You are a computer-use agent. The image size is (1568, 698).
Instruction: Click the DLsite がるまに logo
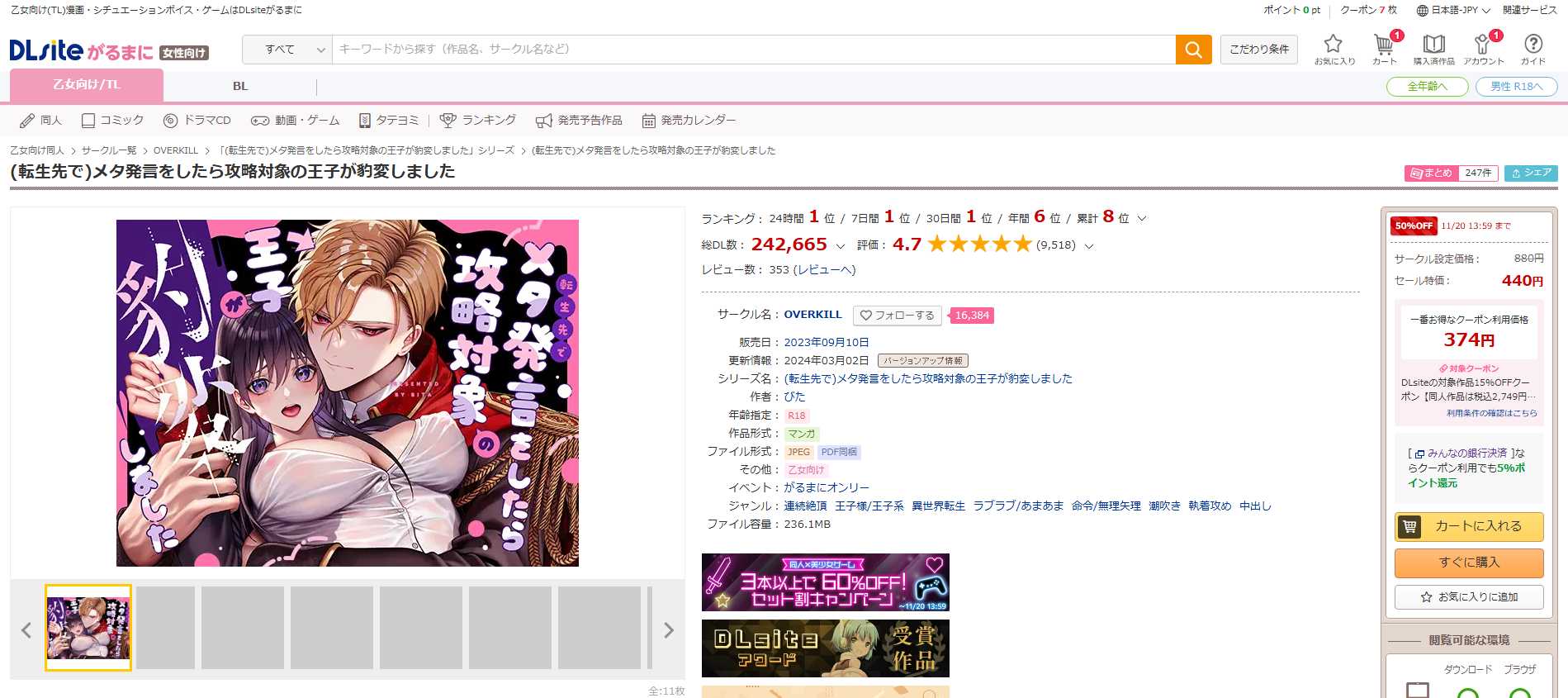point(109,51)
